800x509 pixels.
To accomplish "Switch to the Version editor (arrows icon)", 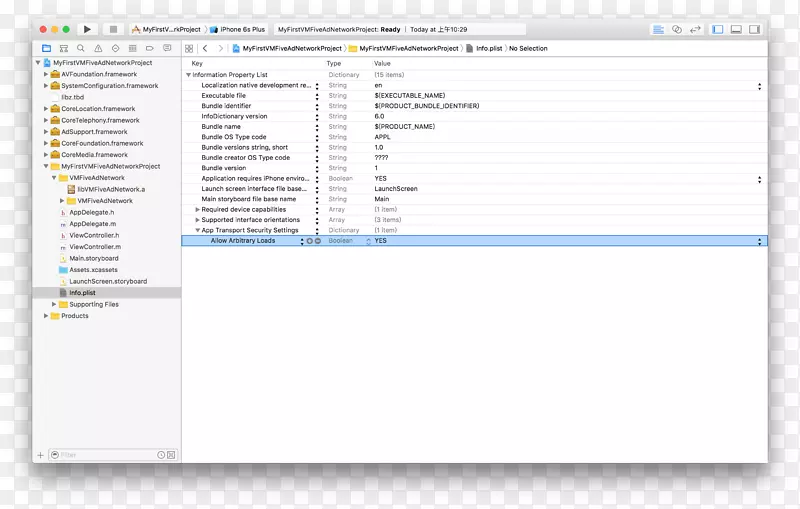I will pos(694,30).
